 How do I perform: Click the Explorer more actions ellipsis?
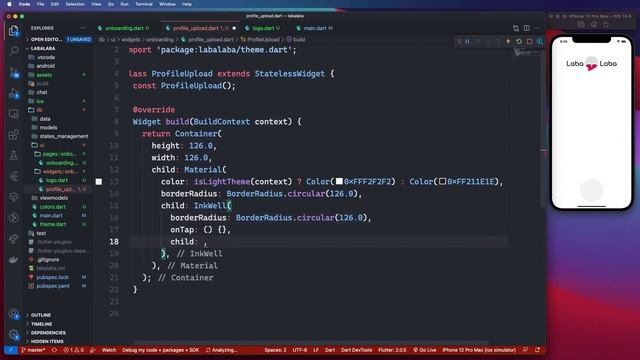pyautogui.click(x=83, y=28)
